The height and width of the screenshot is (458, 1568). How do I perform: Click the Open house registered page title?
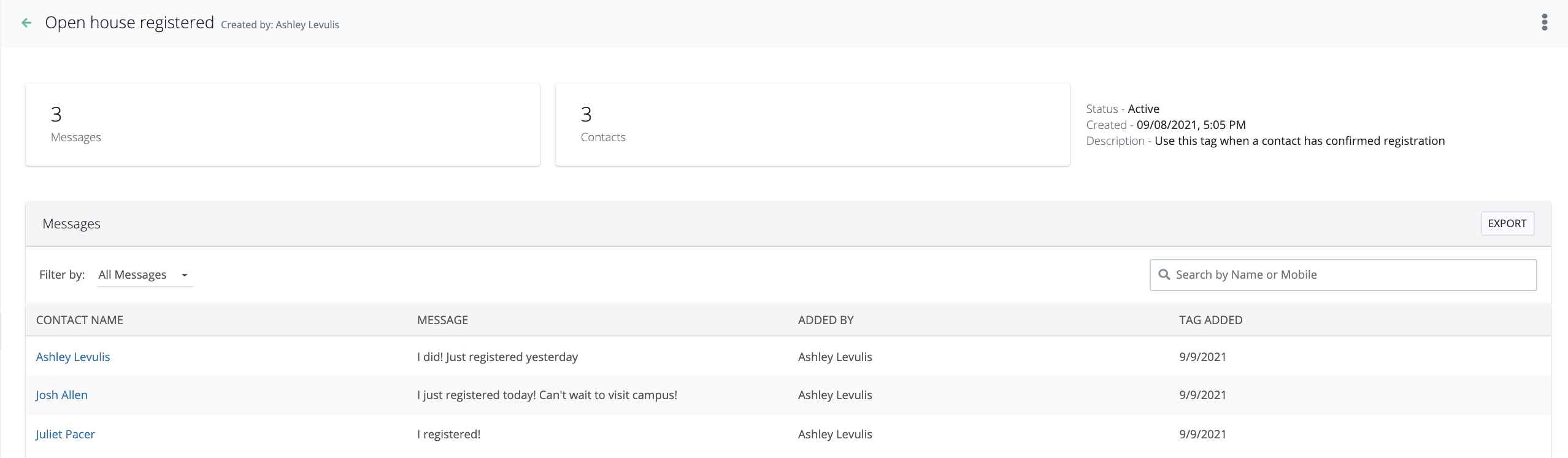[x=129, y=23]
